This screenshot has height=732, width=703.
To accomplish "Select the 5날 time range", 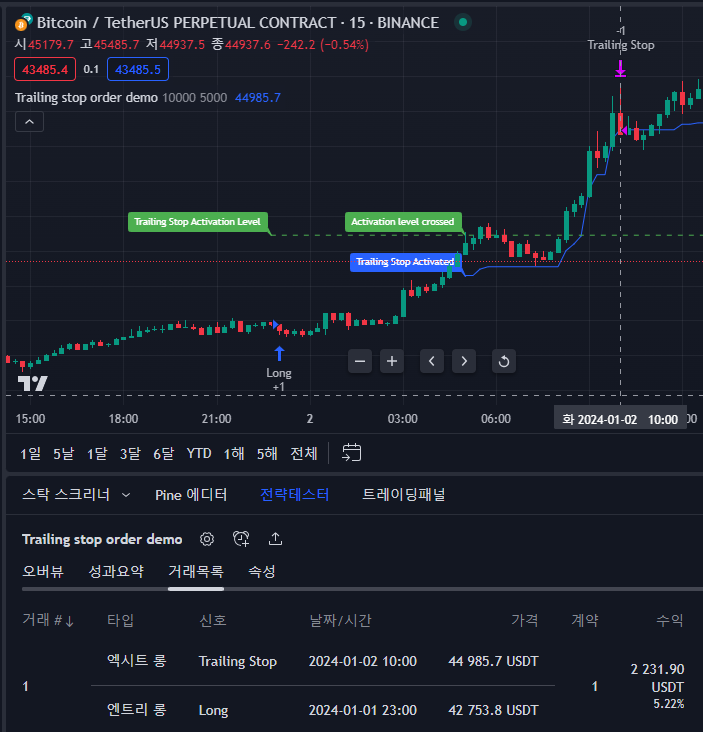I will [x=63, y=453].
